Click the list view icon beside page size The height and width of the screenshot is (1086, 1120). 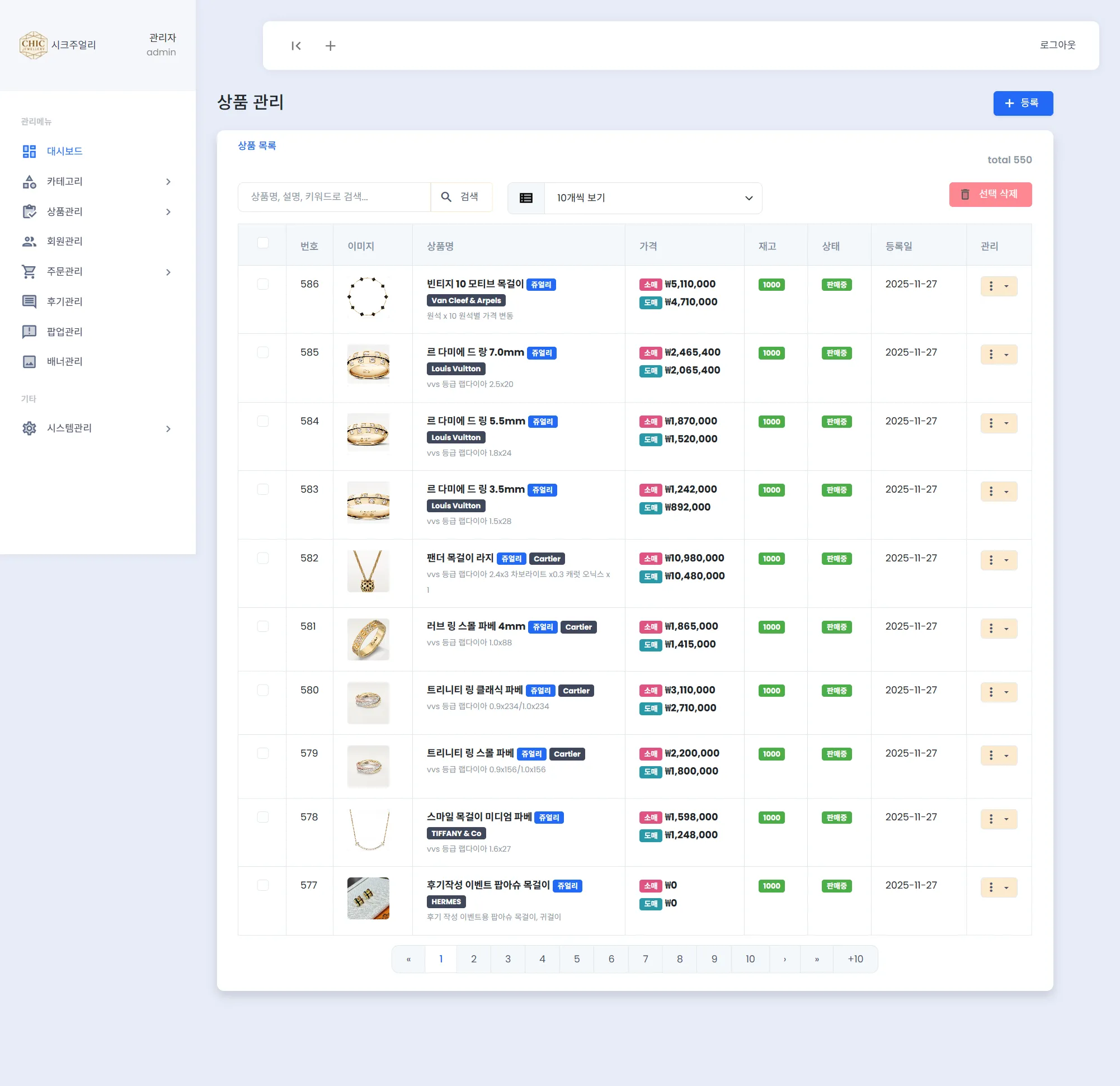point(526,197)
